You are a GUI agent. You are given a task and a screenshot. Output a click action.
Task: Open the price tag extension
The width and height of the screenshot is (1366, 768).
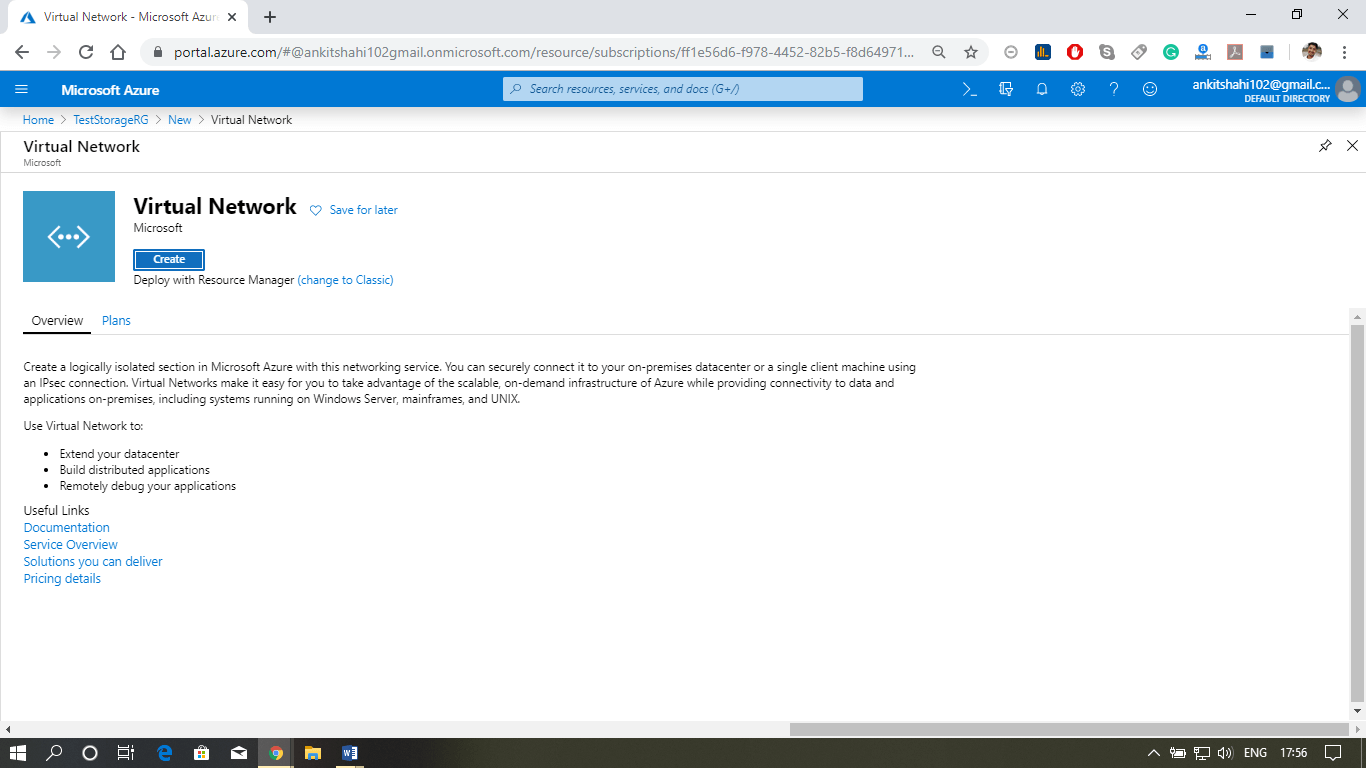(x=1139, y=52)
